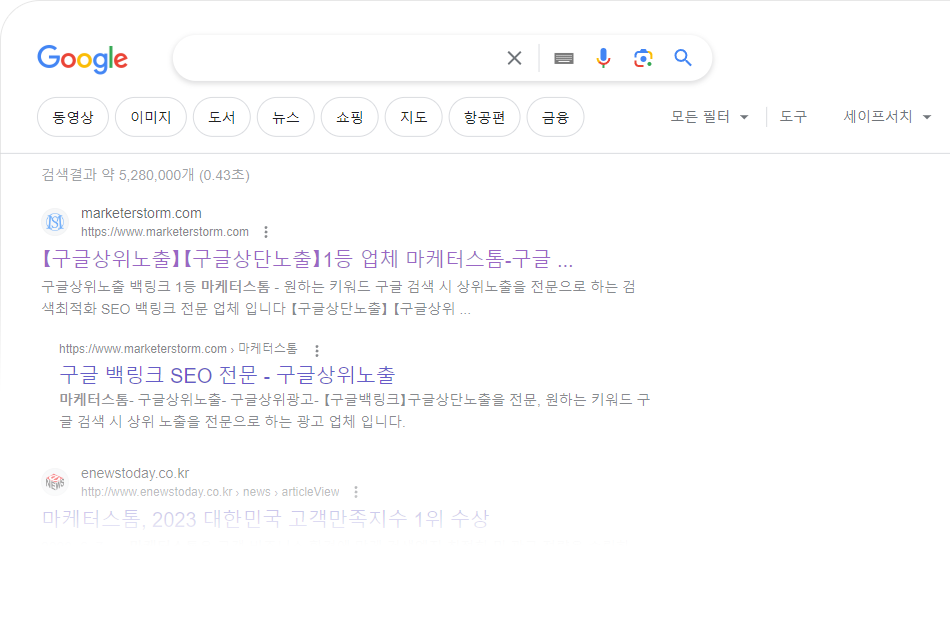Open Google Lens image search
The width and height of the screenshot is (950, 640).
(643, 58)
